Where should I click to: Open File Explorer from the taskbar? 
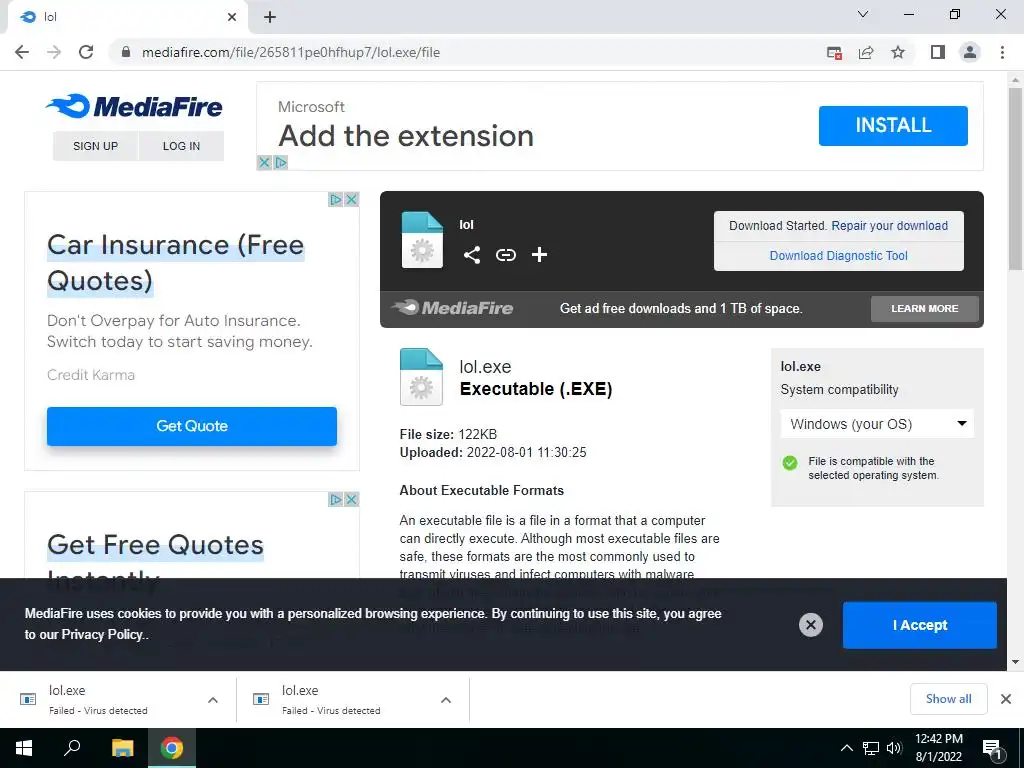click(x=122, y=748)
